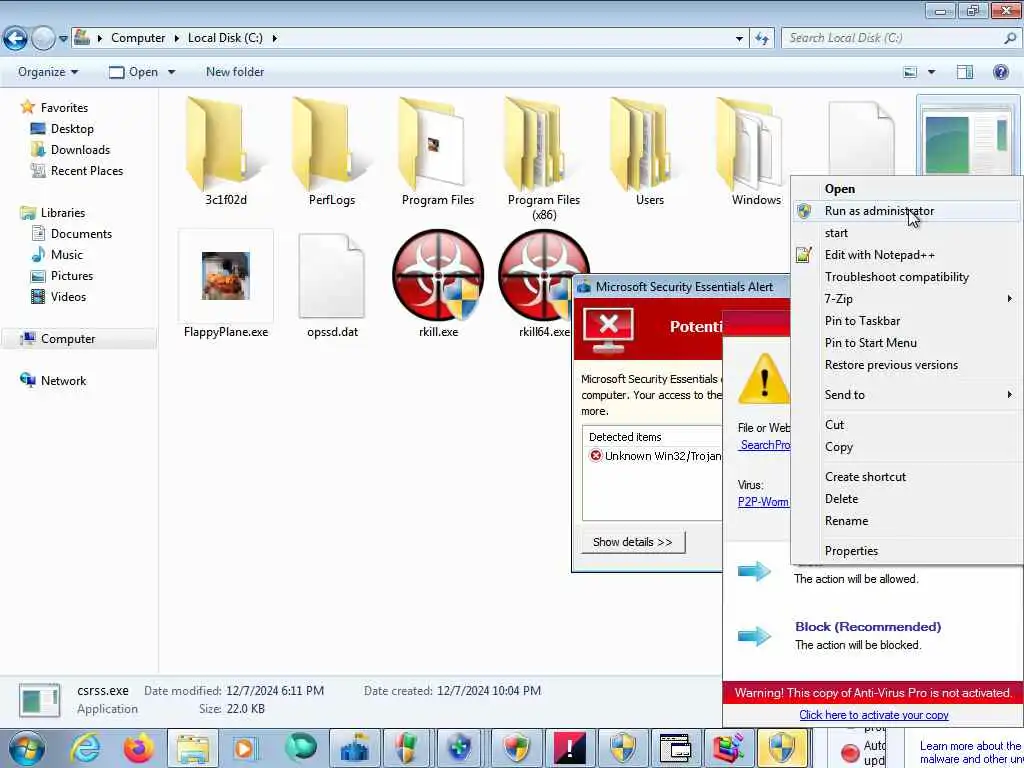Open Windows Explorer taskbar button
Screen dimensions: 1024x768
(x=193, y=748)
